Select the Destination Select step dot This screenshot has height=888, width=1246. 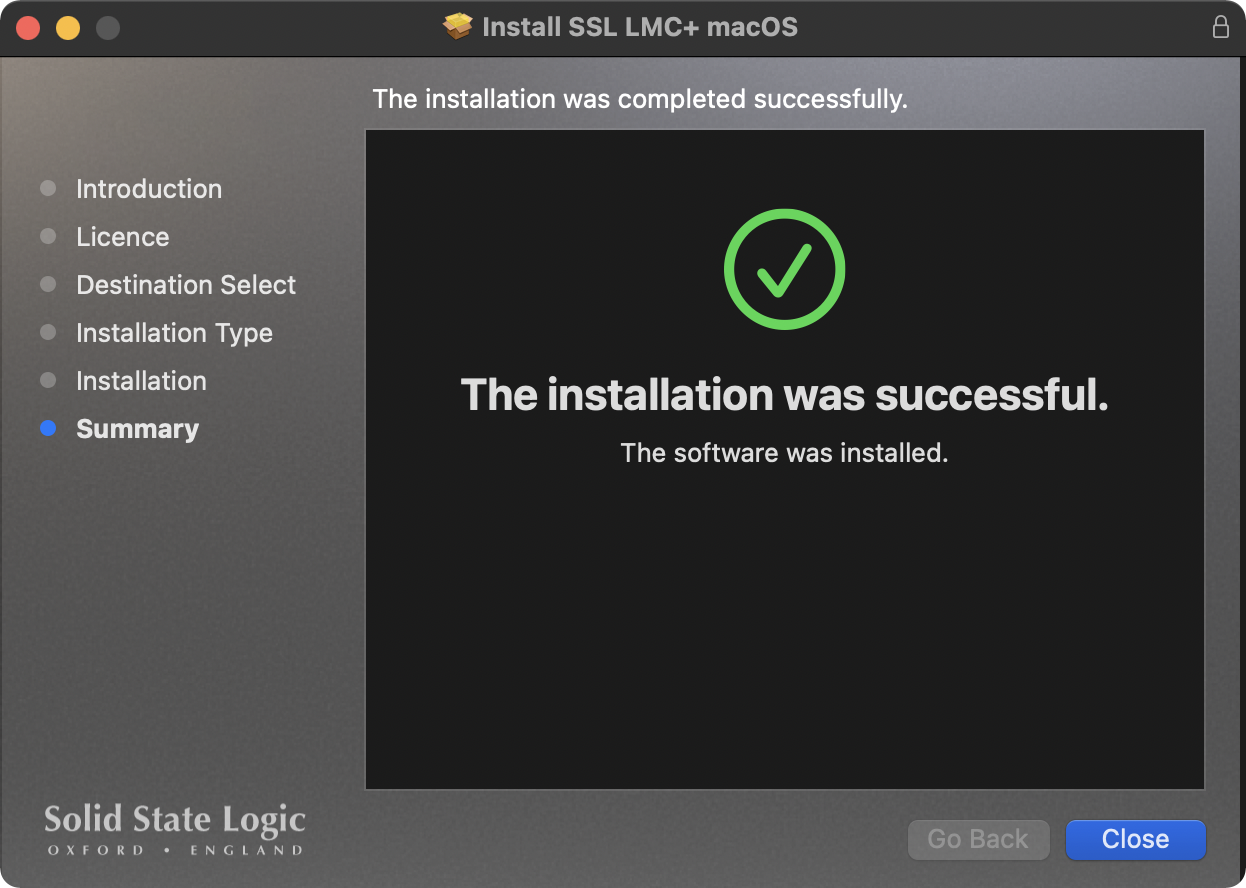tap(47, 284)
